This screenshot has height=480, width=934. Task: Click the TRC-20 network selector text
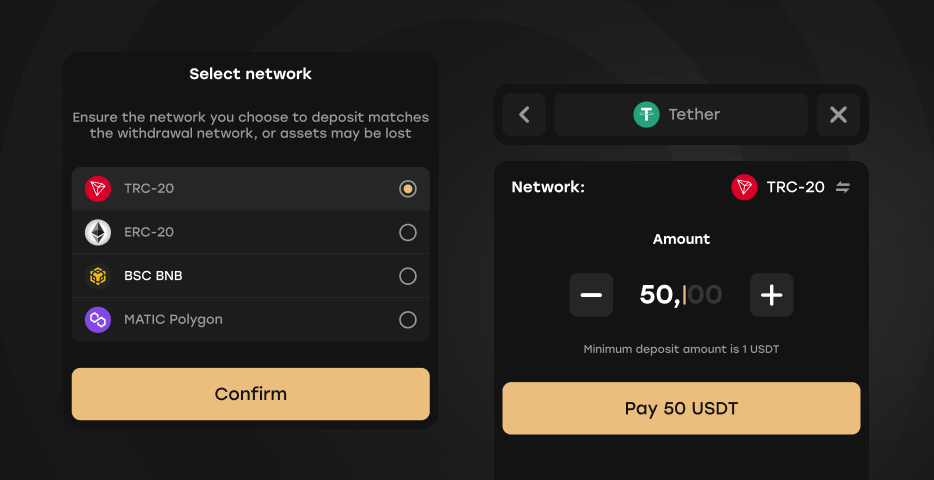click(x=795, y=188)
